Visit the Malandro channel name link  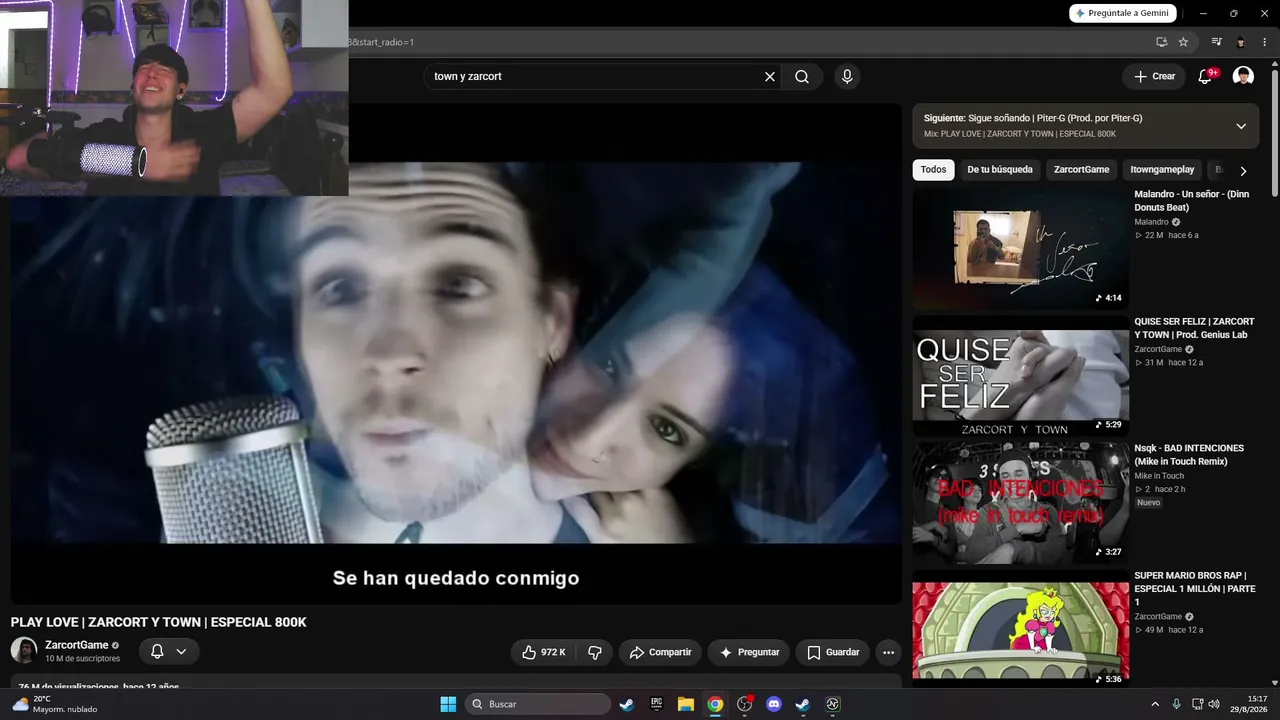coord(1151,222)
